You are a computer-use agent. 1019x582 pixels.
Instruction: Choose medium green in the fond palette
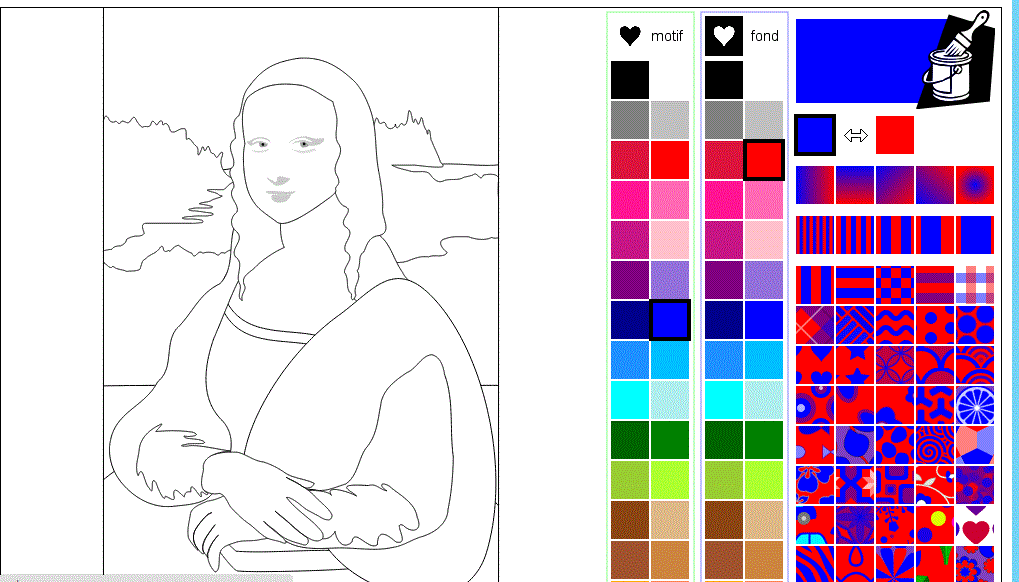coord(764,440)
